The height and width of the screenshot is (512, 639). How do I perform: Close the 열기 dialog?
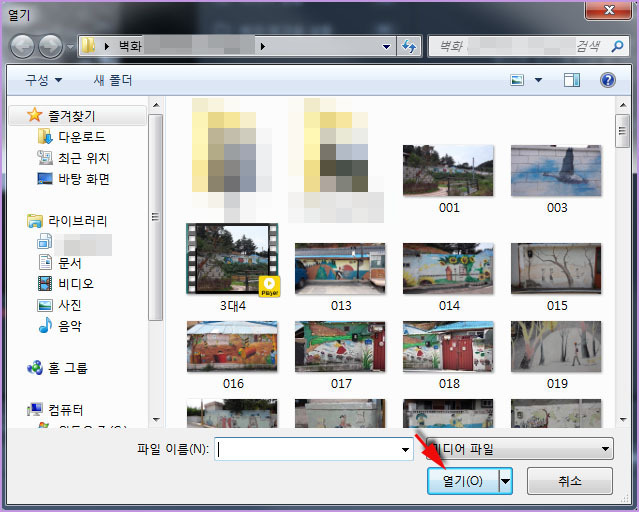coord(609,10)
